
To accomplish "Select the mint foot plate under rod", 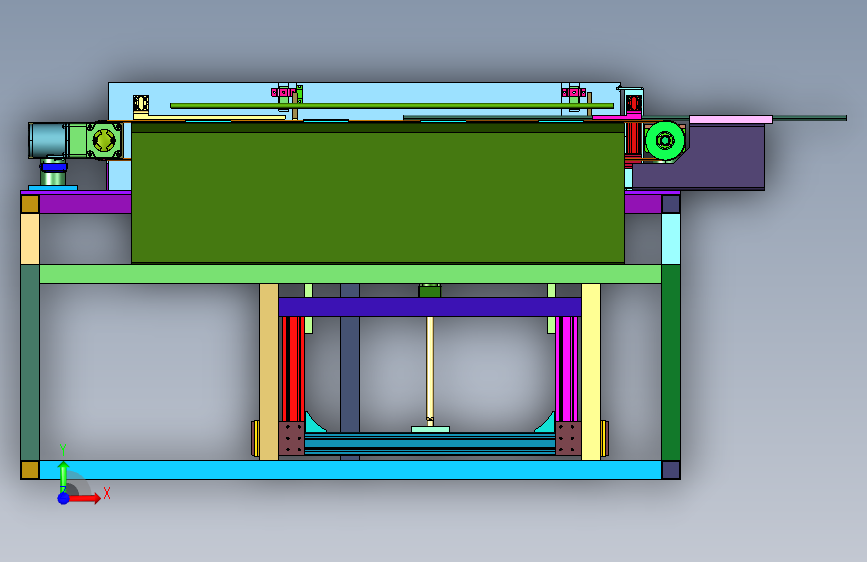I will tap(430, 429).
